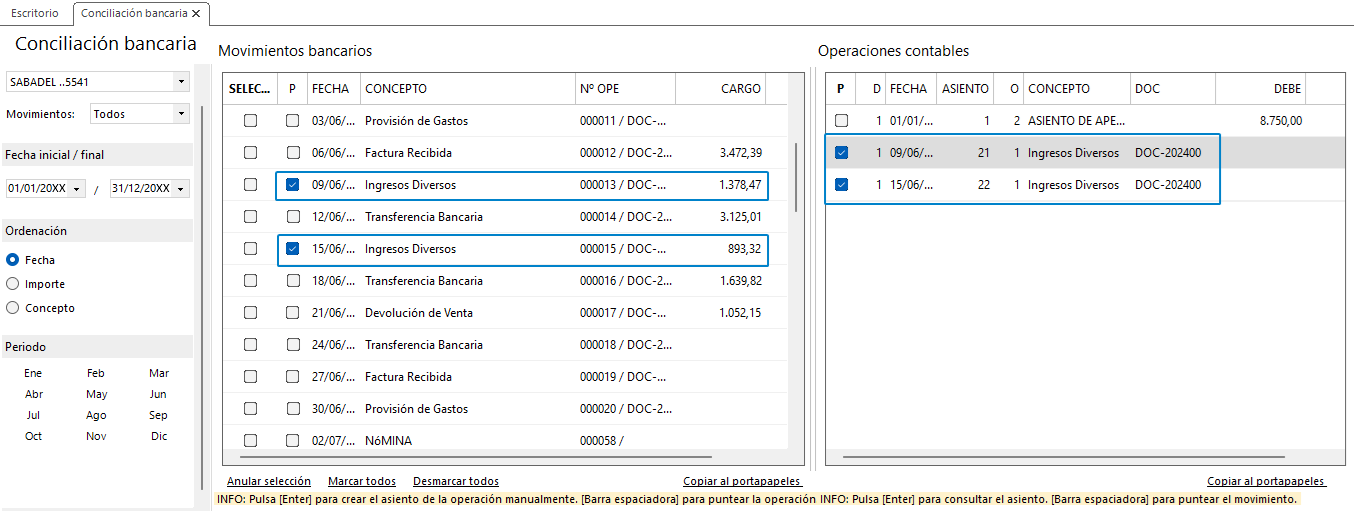Click the Nº OPE column header

(x=626, y=89)
